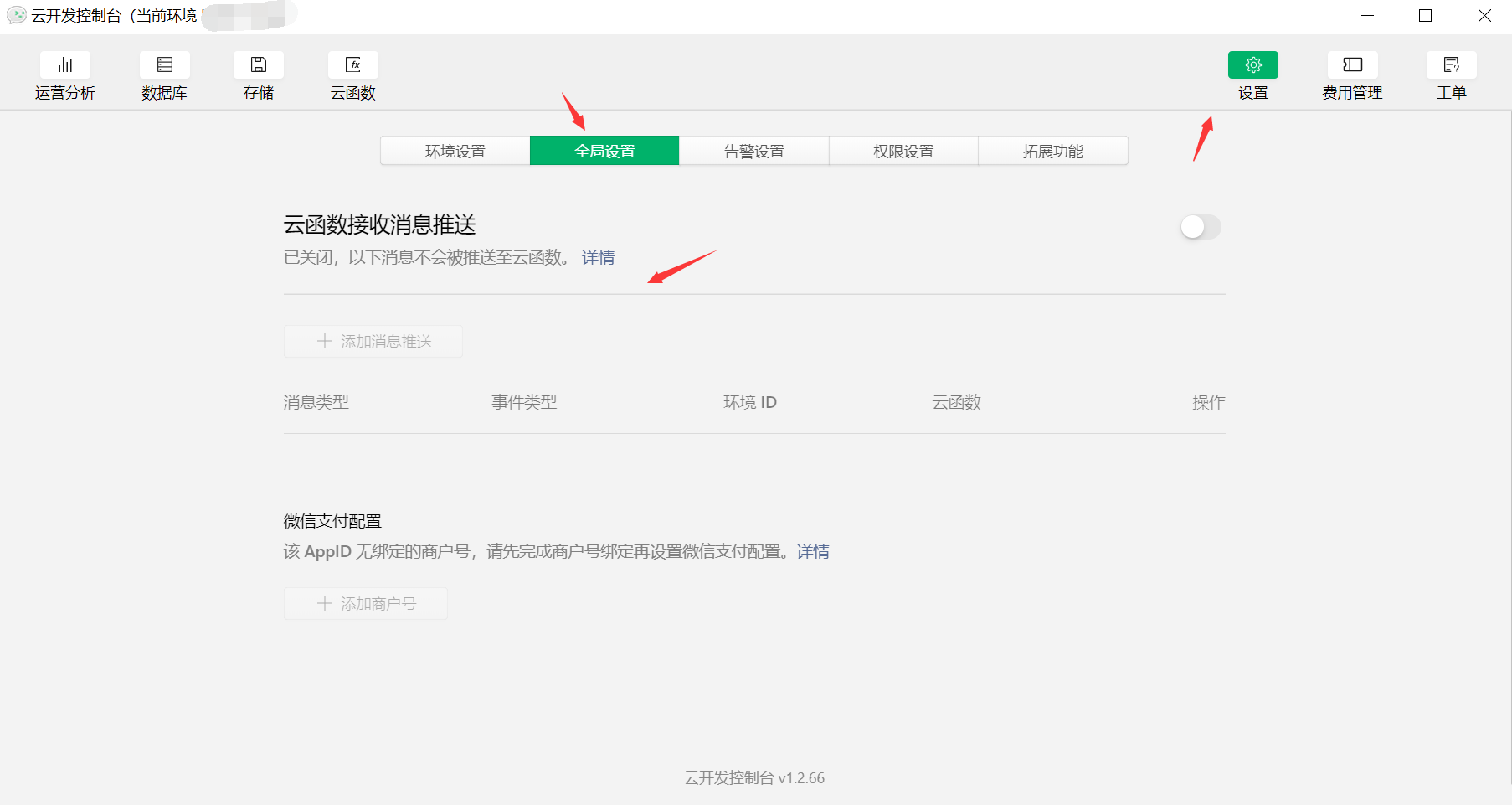Toggle the 云函数接收消息推送 switch

coord(1201,227)
